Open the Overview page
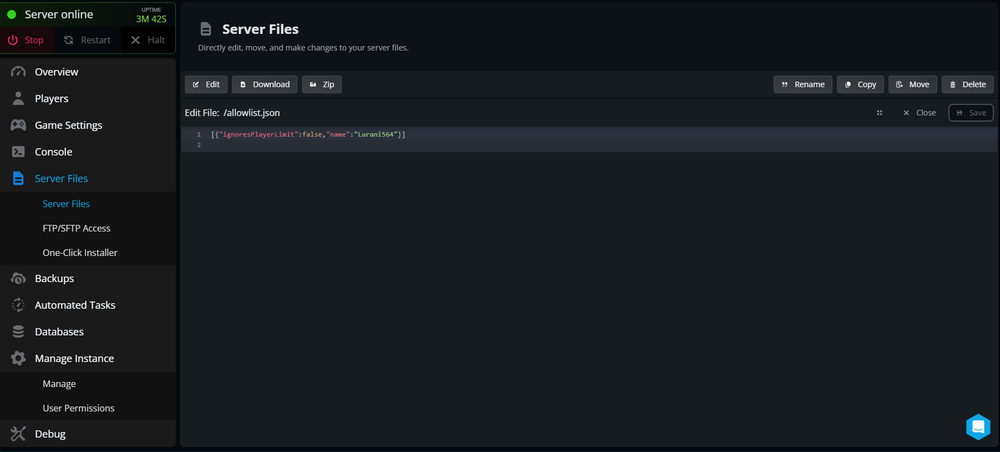The width and height of the screenshot is (1000, 452). click(x=56, y=72)
